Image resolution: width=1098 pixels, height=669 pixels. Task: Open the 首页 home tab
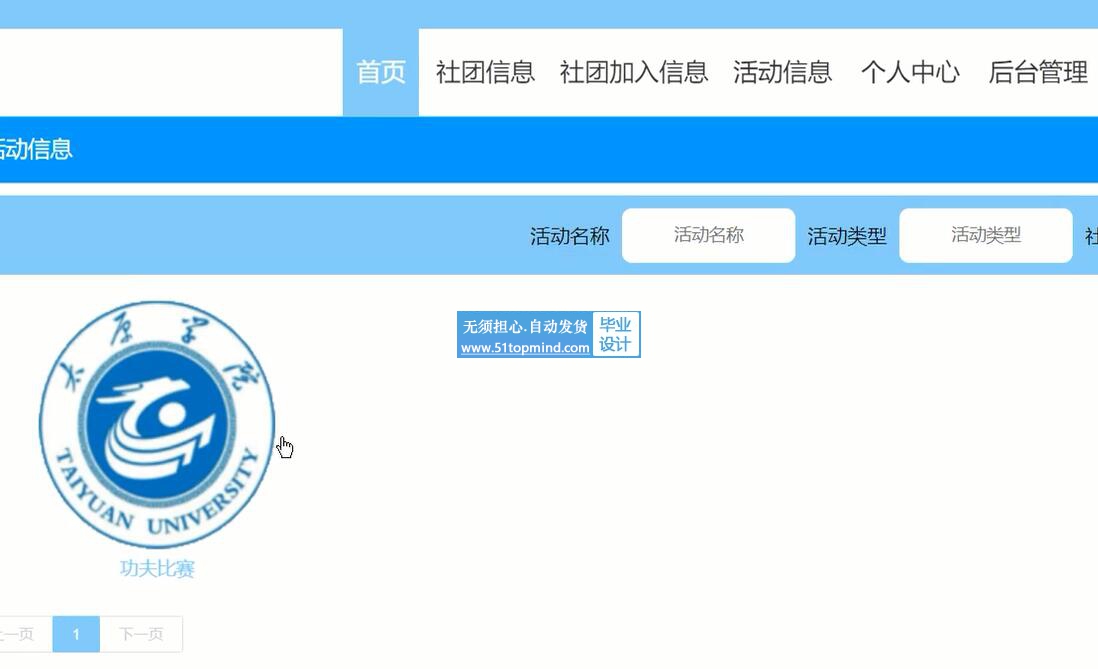pyautogui.click(x=380, y=72)
